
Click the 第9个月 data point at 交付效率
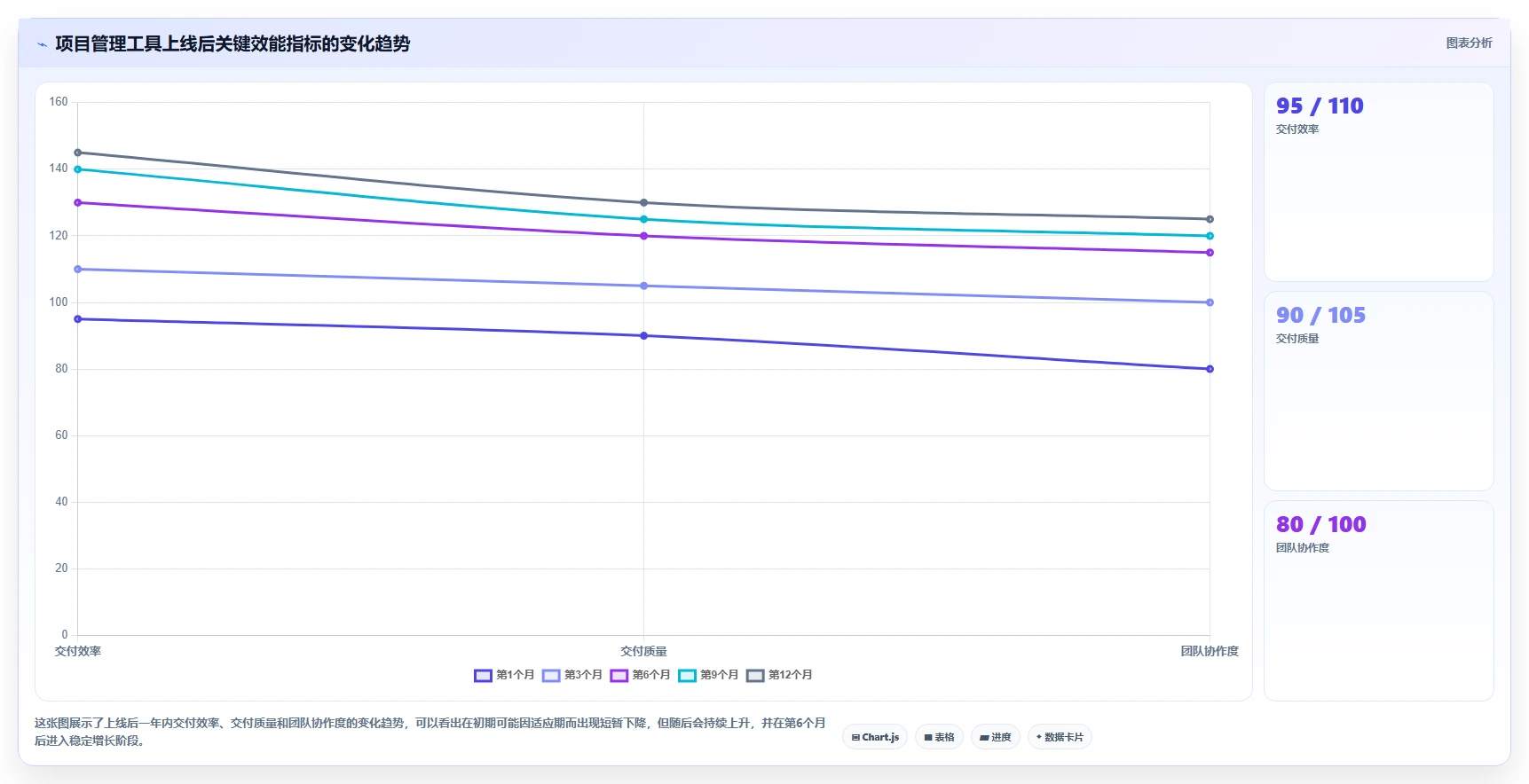click(x=78, y=169)
